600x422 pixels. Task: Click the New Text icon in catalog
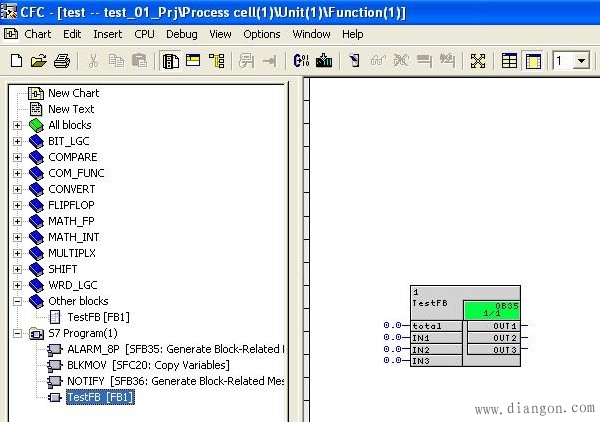pos(36,109)
